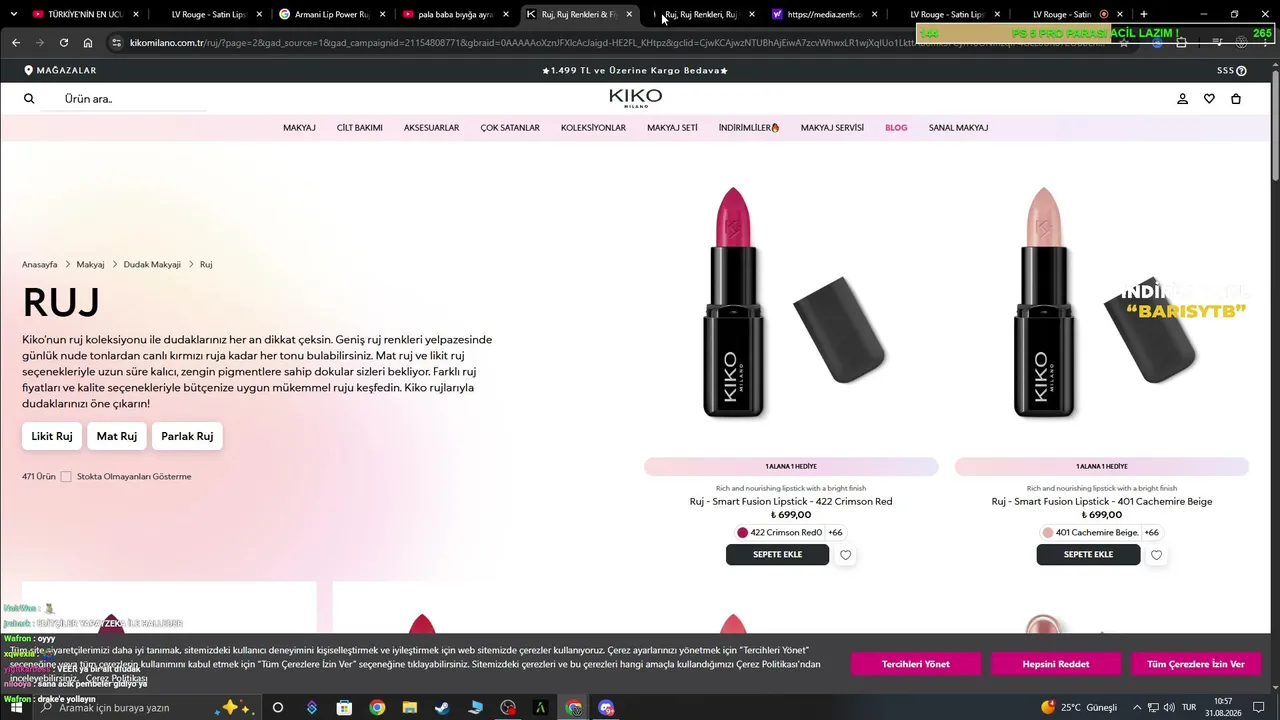Click the search magnifier icon on KIKO header

click(x=29, y=99)
